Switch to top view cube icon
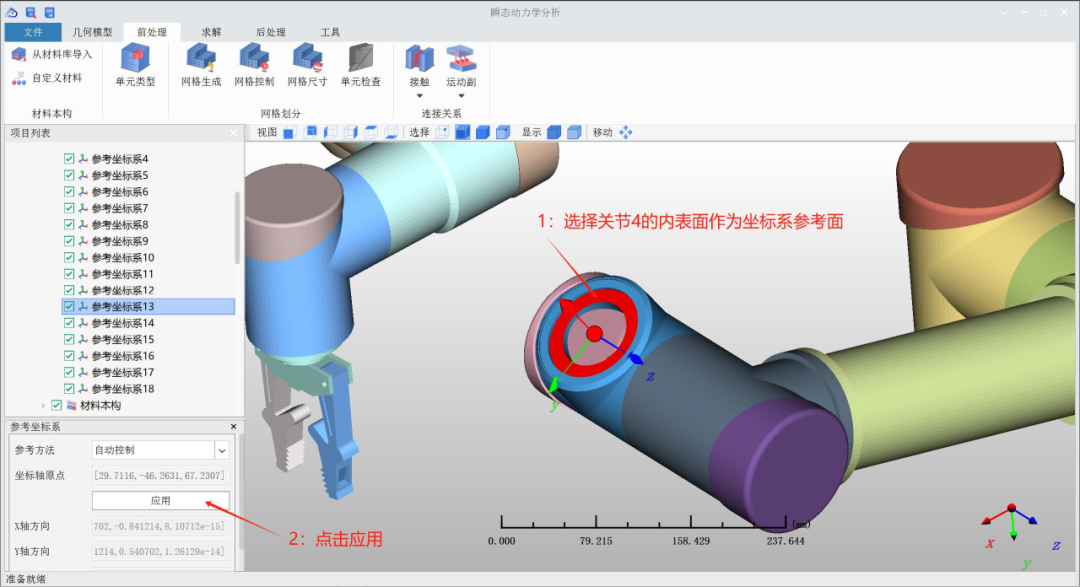The width and height of the screenshot is (1080, 587). [371, 132]
